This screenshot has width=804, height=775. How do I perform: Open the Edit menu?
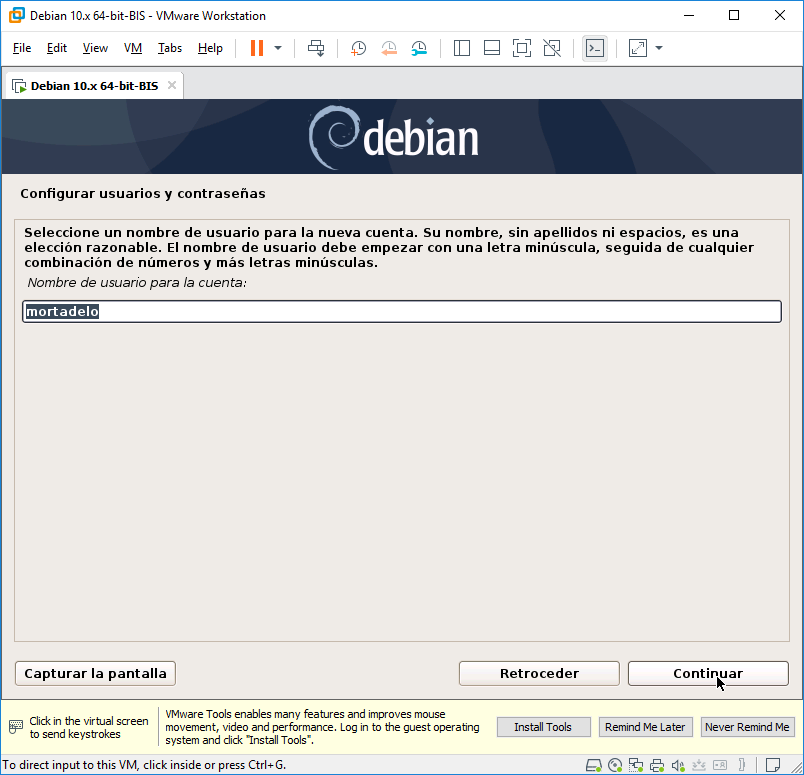click(x=56, y=48)
